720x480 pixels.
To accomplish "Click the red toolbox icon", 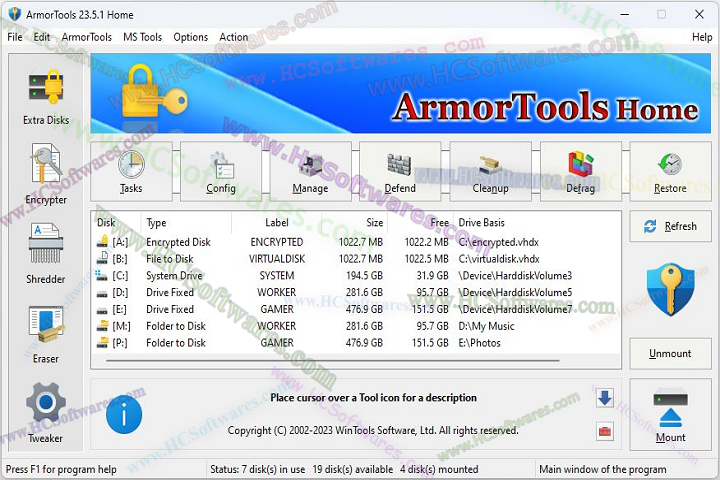I will click(605, 431).
